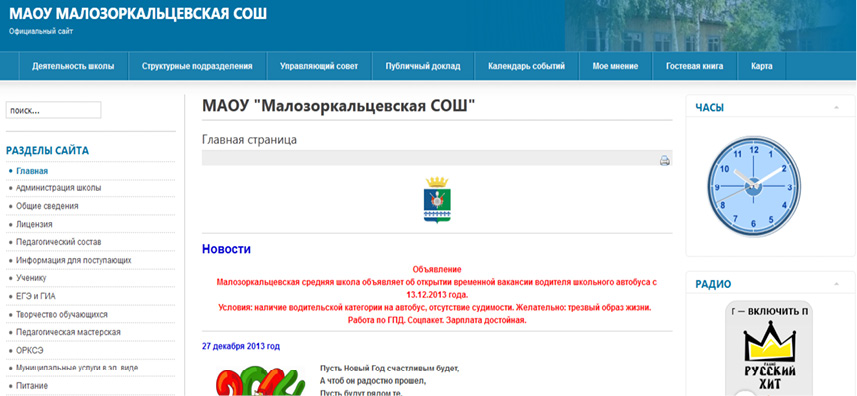
Task: Open Мое мнение menu item
Action: coord(615,66)
